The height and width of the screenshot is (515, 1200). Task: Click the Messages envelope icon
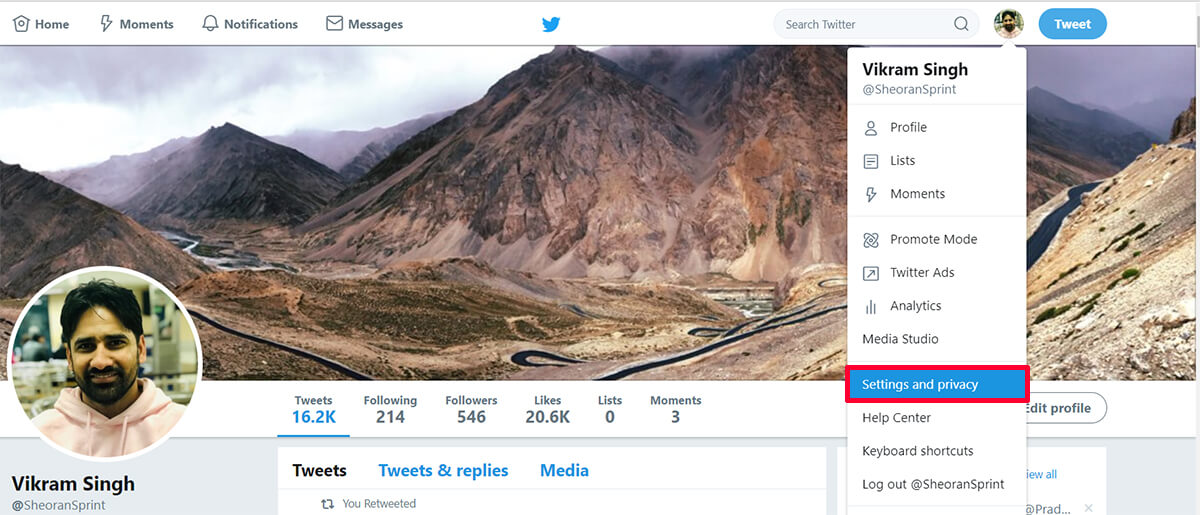click(335, 23)
